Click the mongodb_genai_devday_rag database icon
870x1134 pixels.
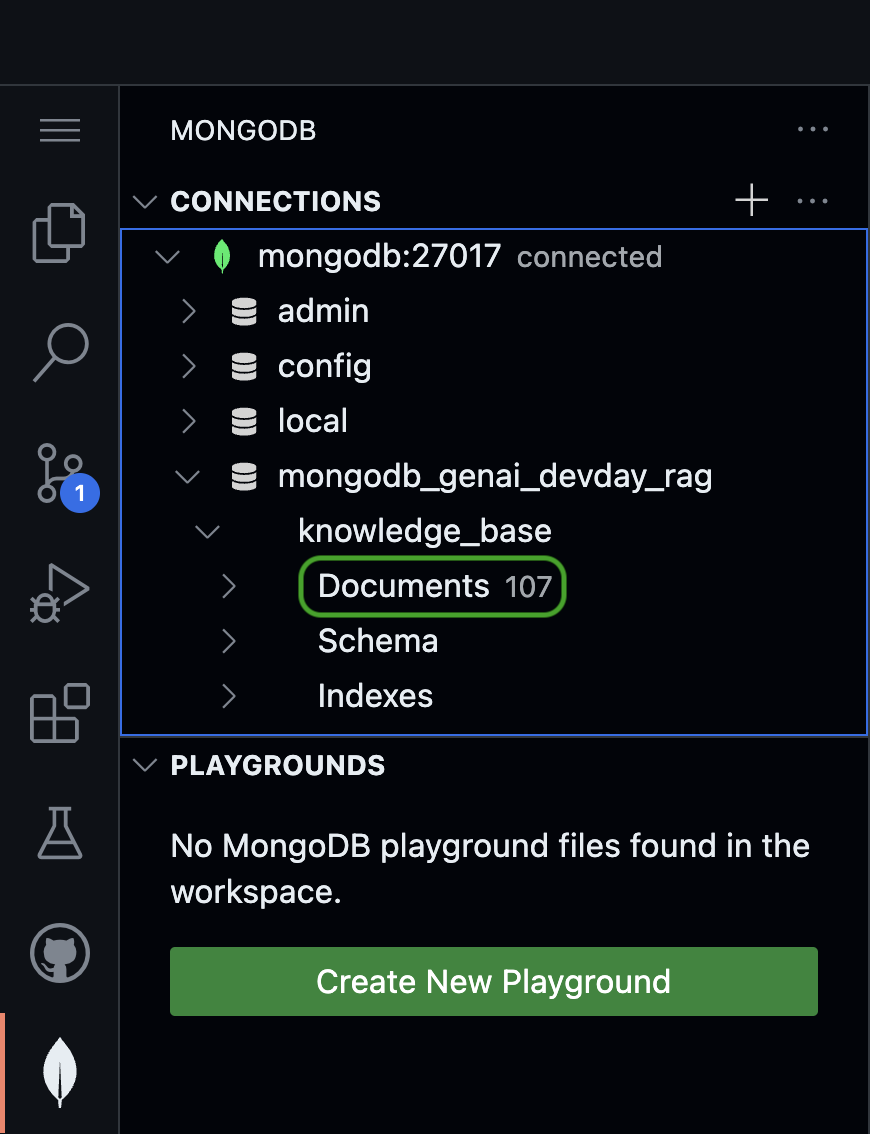pos(244,477)
